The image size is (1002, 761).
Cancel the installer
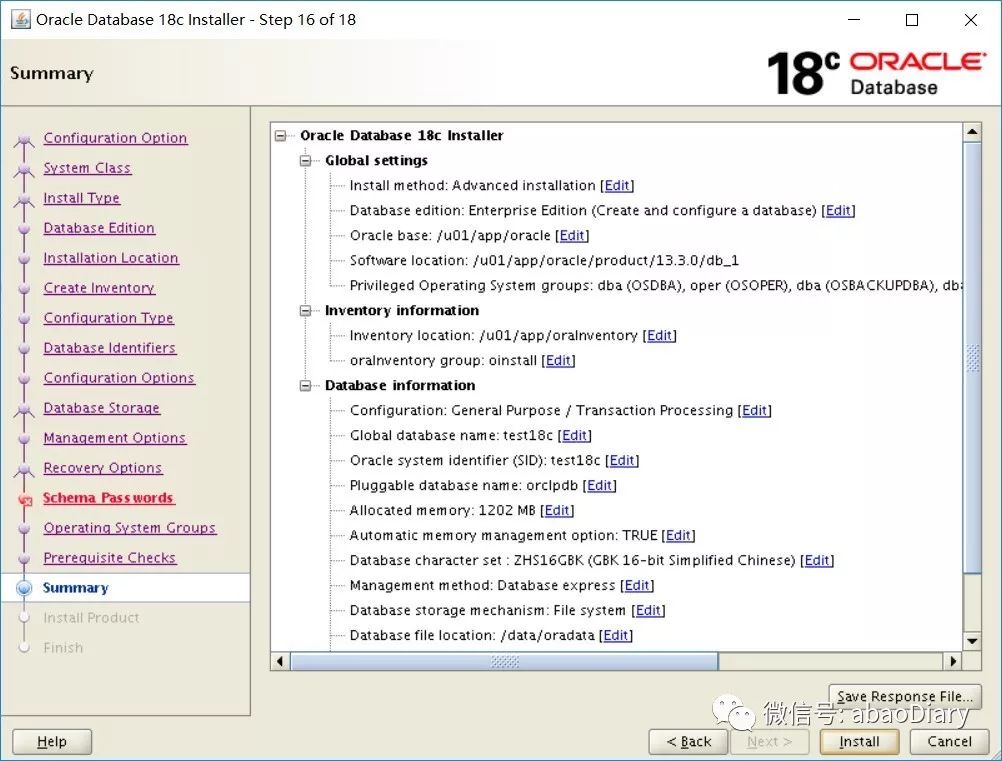coord(949,742)
